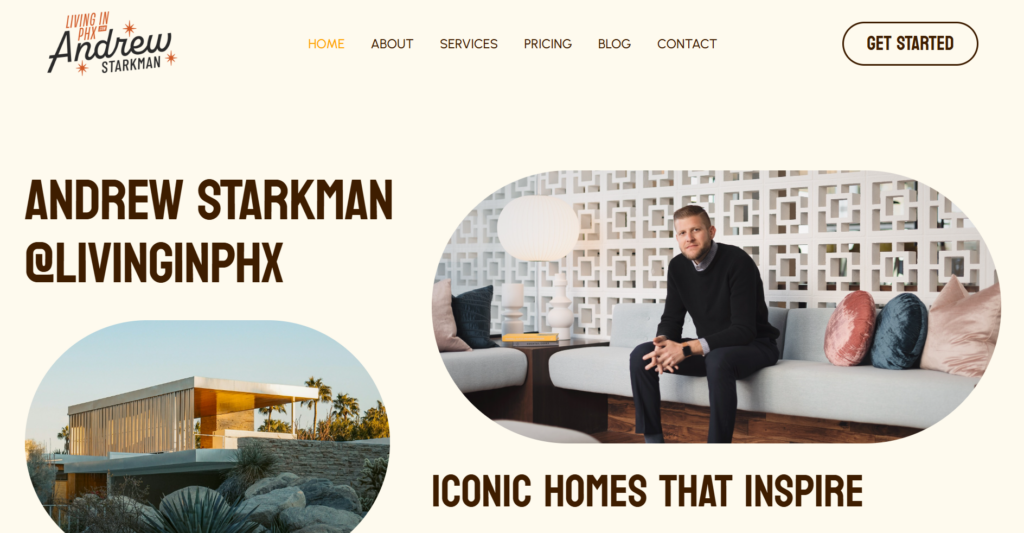Go to the HOME page
1024x533 pixels.
coord(326,44)
